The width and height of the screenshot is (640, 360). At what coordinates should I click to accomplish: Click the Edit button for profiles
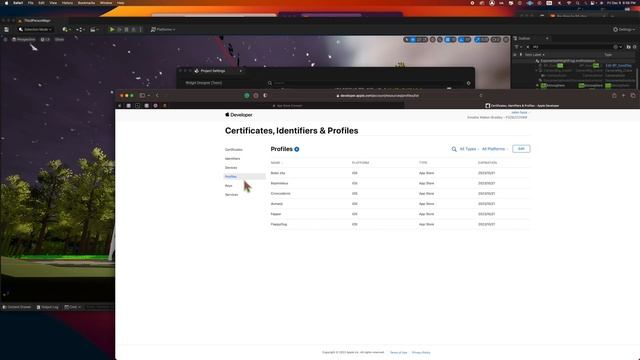click(521, 149)
